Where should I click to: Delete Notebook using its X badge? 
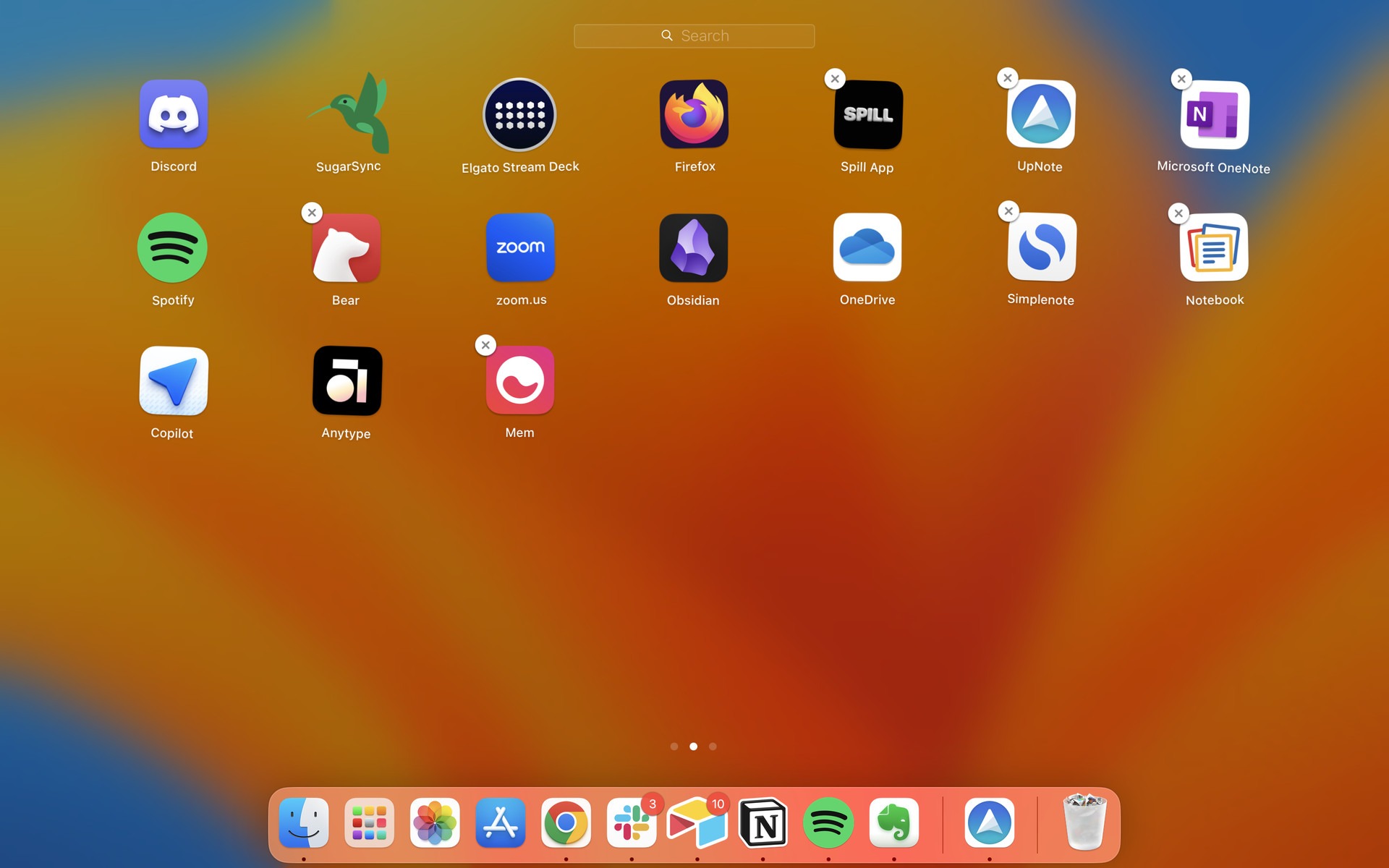click(x=1178, y=213)
